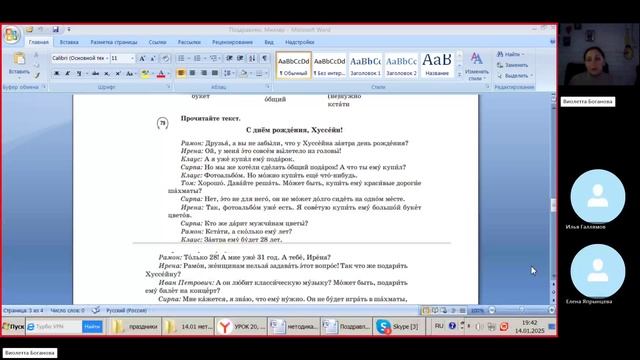Open Skype [3] from the taskbar
Image resolution: width=640 pixels, height=360 pixels.
pos(398,327)
